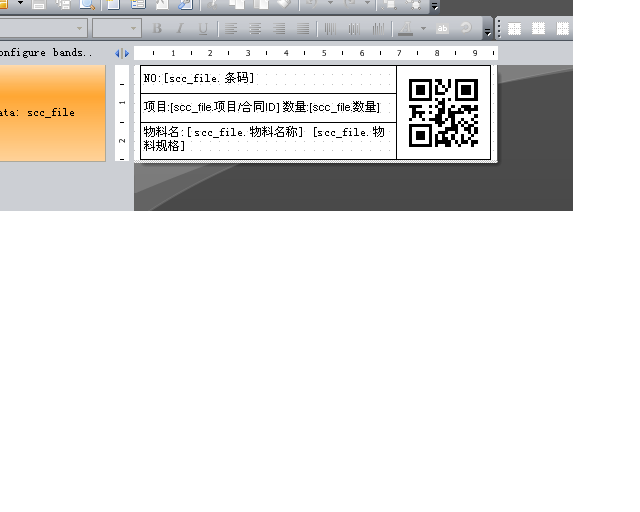This screenshot has height=512, width=640.
Task: Click first border frame icon
Action: point(514,29)
